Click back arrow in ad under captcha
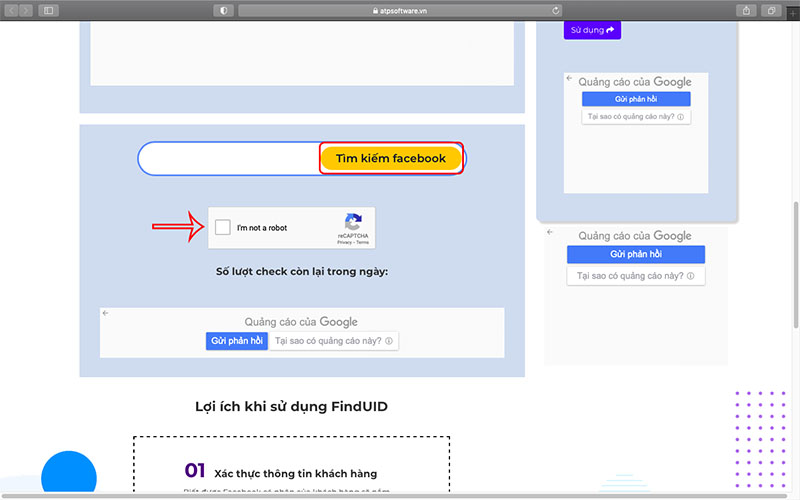This screenshot has height=500, width=800. click(x=105, y=313)
